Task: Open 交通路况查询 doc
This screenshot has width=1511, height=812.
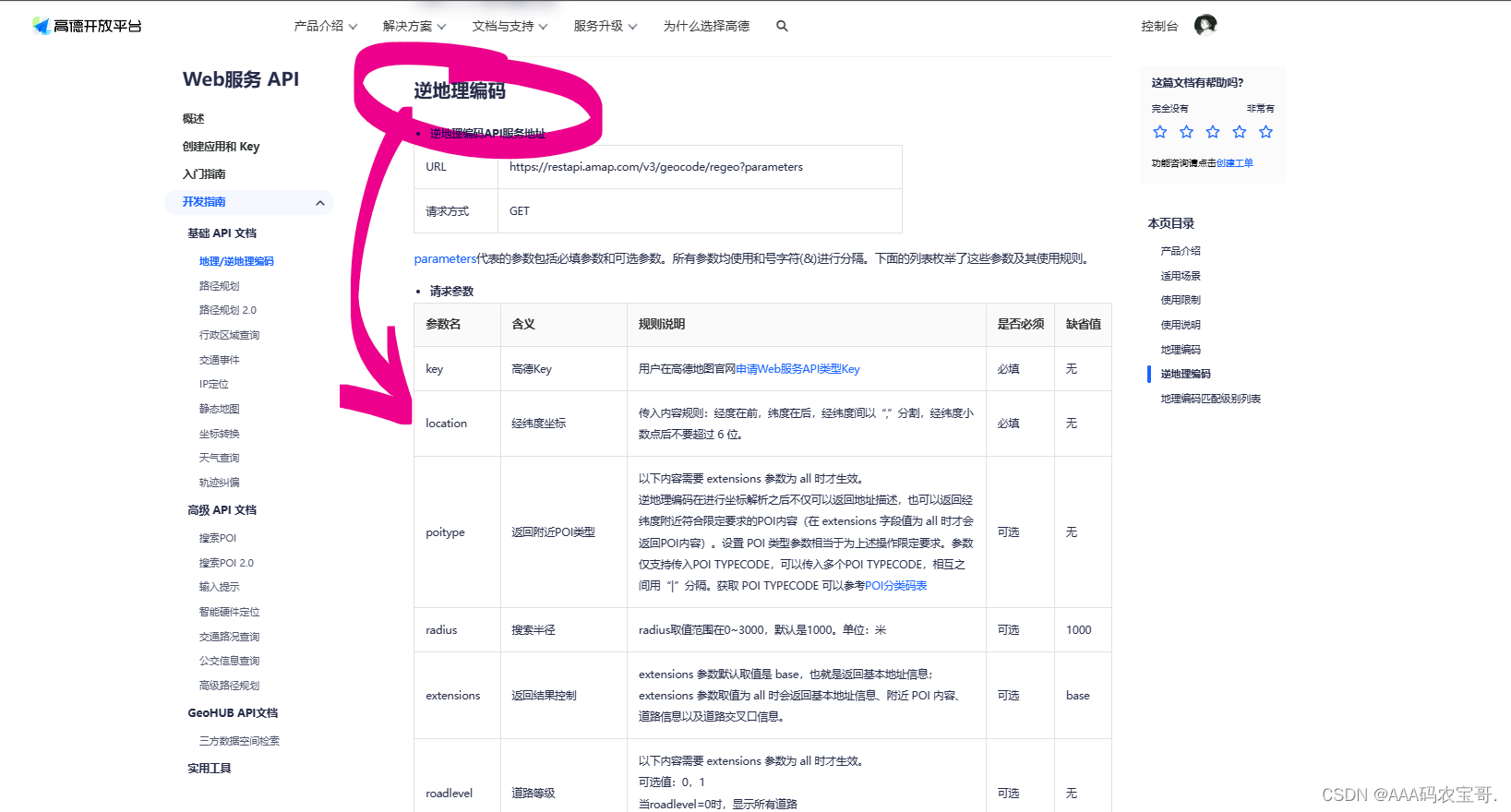Action: (x=229, y=637)
